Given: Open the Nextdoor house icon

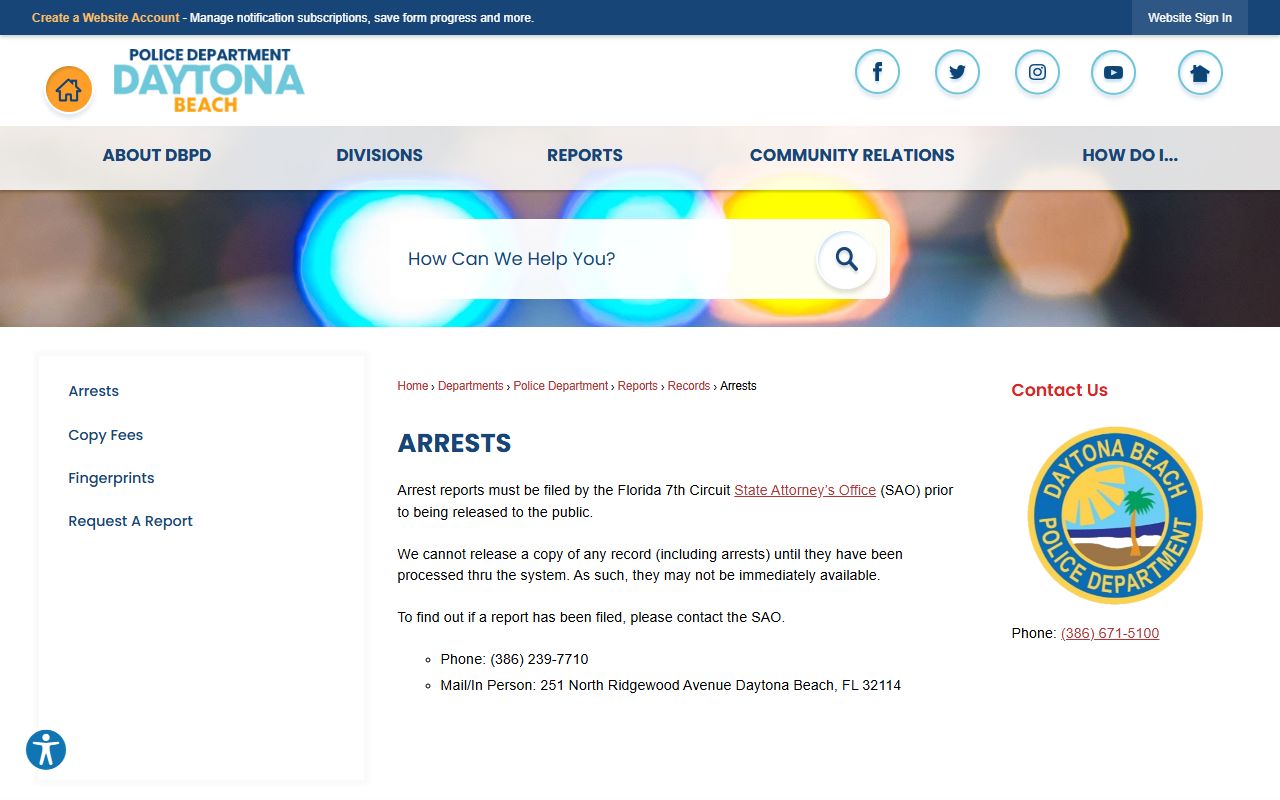Looking at the screenshot, I should coord(1200,72).
